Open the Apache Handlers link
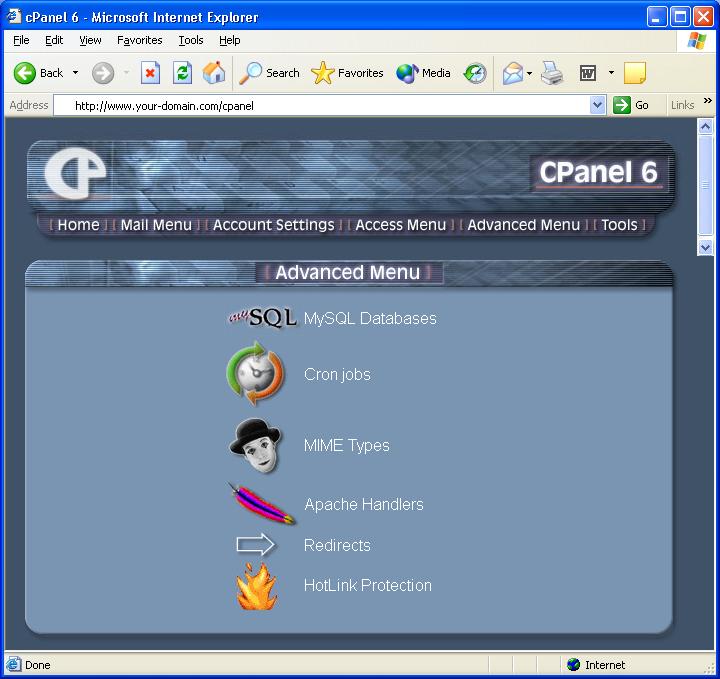Image resolution: width=720 pixels, height=679 pixels. (364, 504)
